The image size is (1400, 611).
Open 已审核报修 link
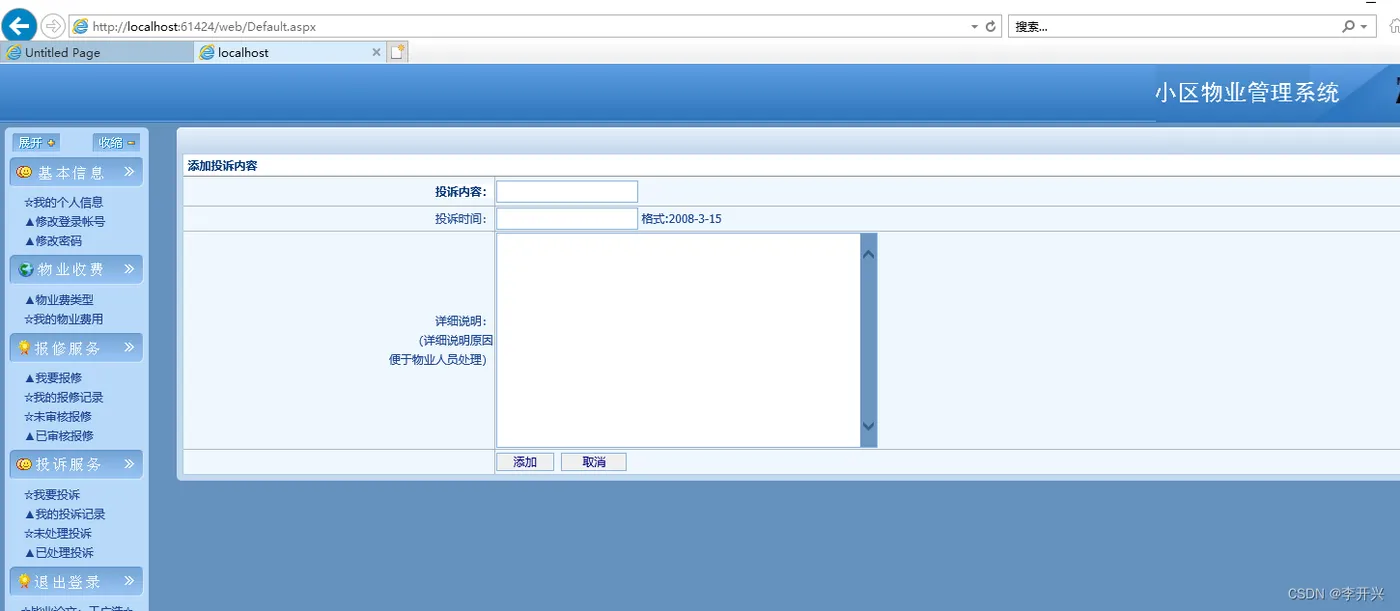pos(58,436)
